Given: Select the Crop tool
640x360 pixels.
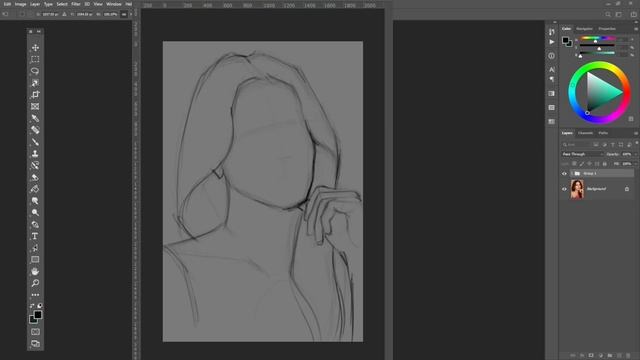Looking at the screenshot, I should pos(35,95).
